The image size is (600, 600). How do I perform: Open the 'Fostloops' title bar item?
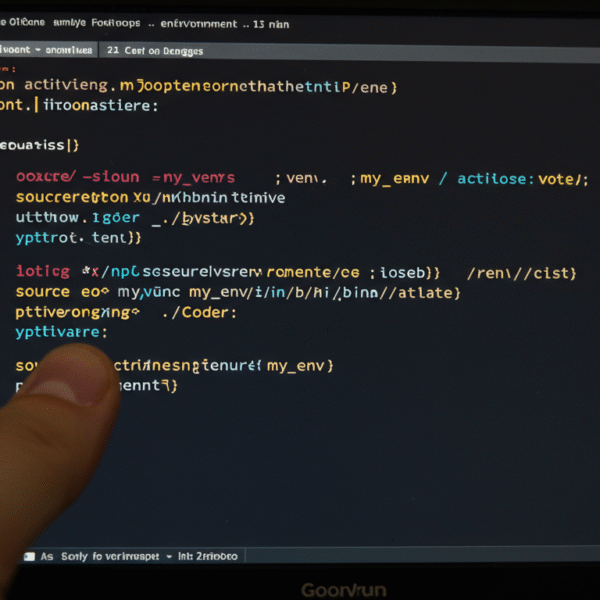115,23
